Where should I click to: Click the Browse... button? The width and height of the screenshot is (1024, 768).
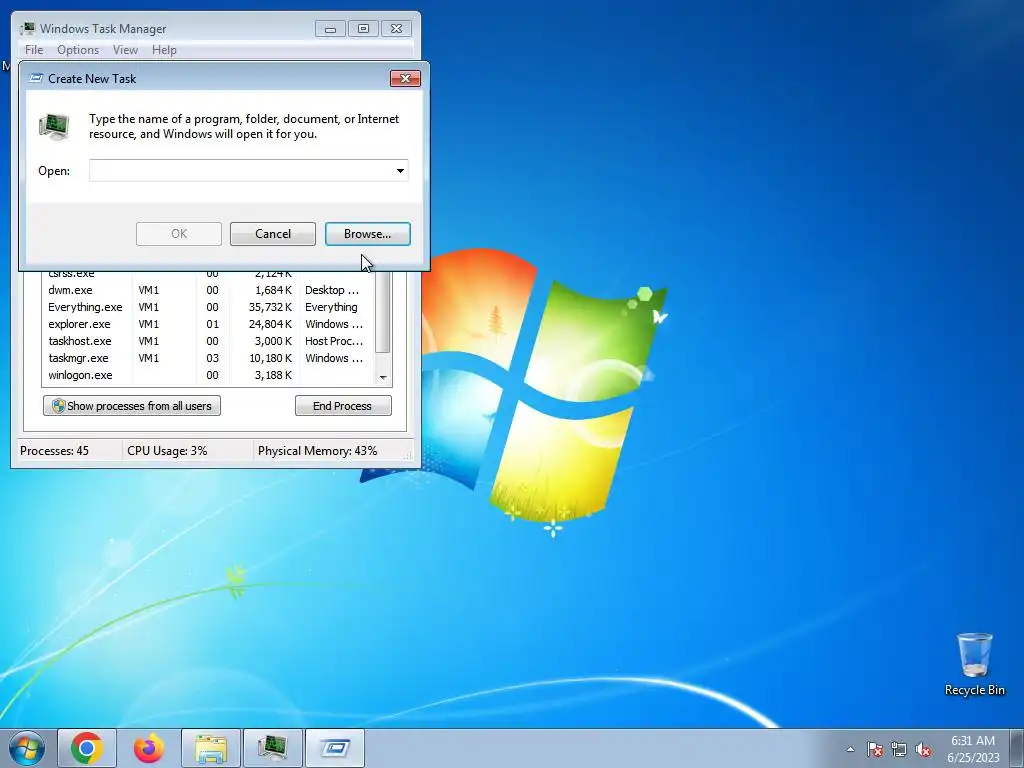[x=368, y=234]
